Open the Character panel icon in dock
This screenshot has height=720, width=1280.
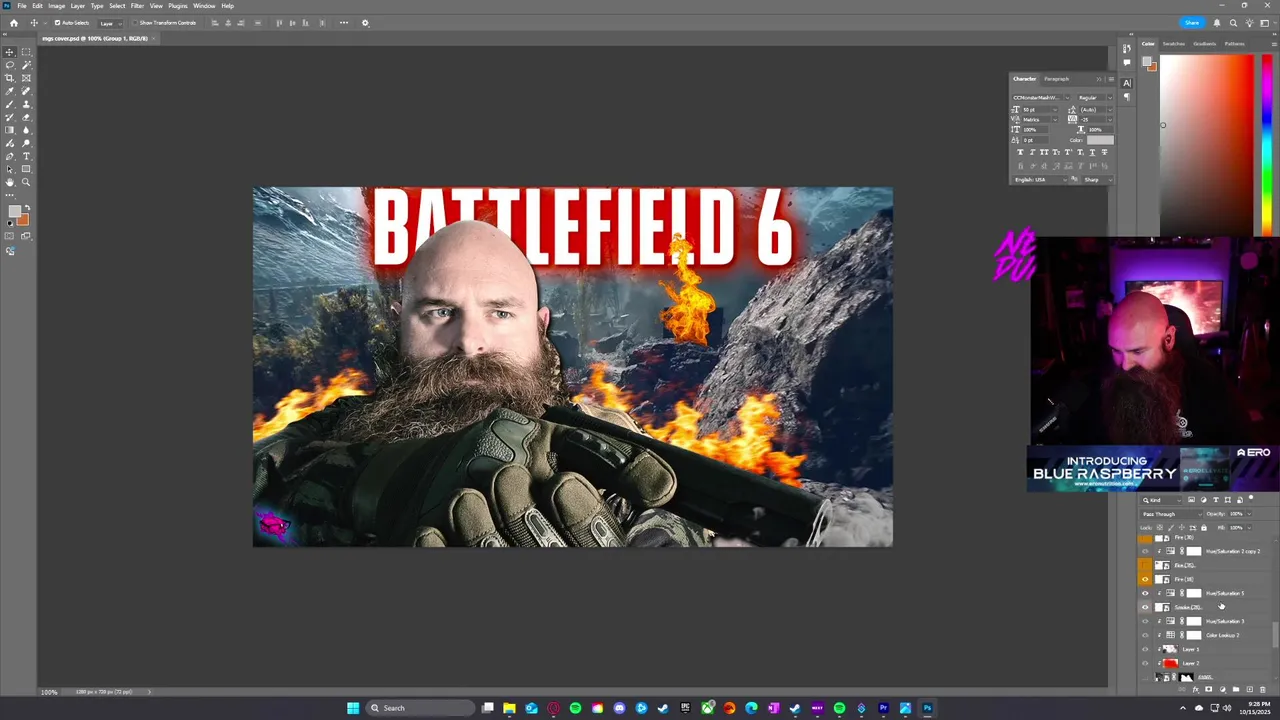click(x=1127, y=83)
